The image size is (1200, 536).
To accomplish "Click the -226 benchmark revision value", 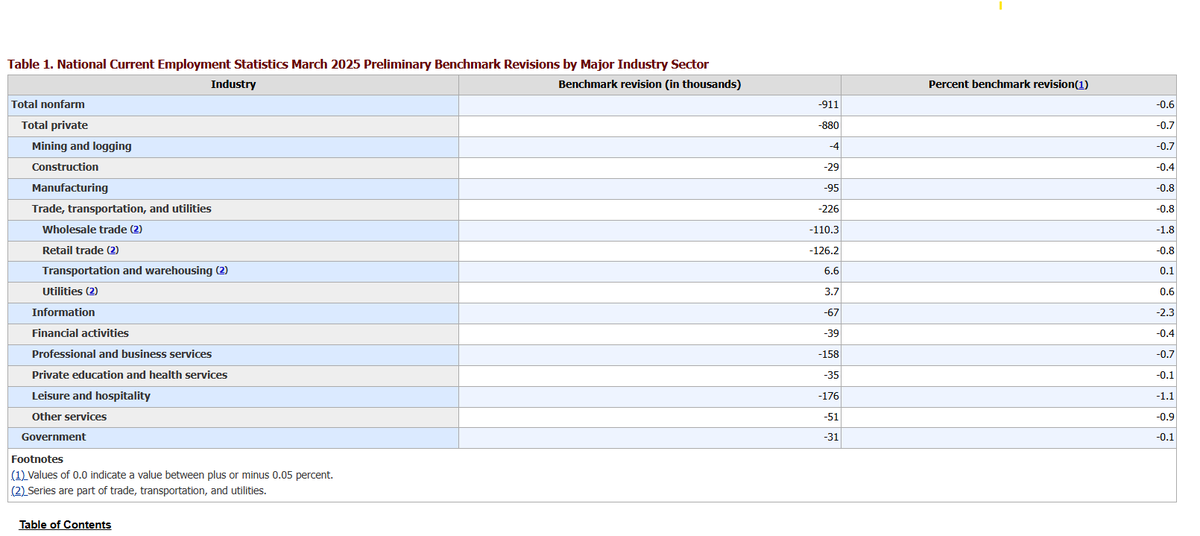I will pos(829,209).
